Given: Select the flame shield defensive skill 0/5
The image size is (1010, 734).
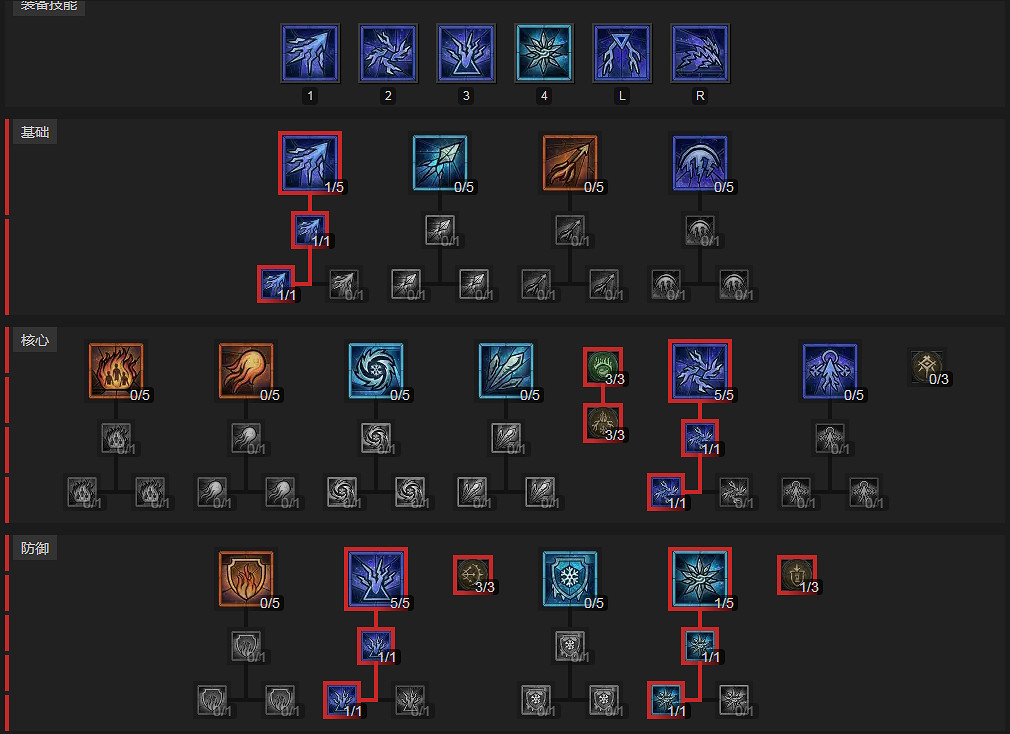Looking at the screenshot, I should coord(246,579).
